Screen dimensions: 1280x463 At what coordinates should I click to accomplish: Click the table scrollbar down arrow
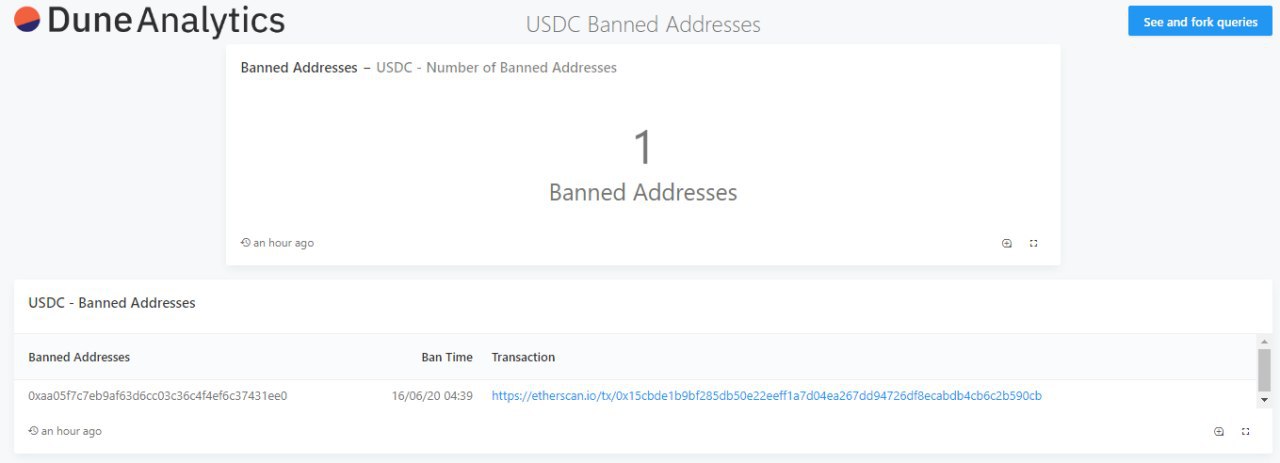pyautogui.click(x=1264, y=400)
